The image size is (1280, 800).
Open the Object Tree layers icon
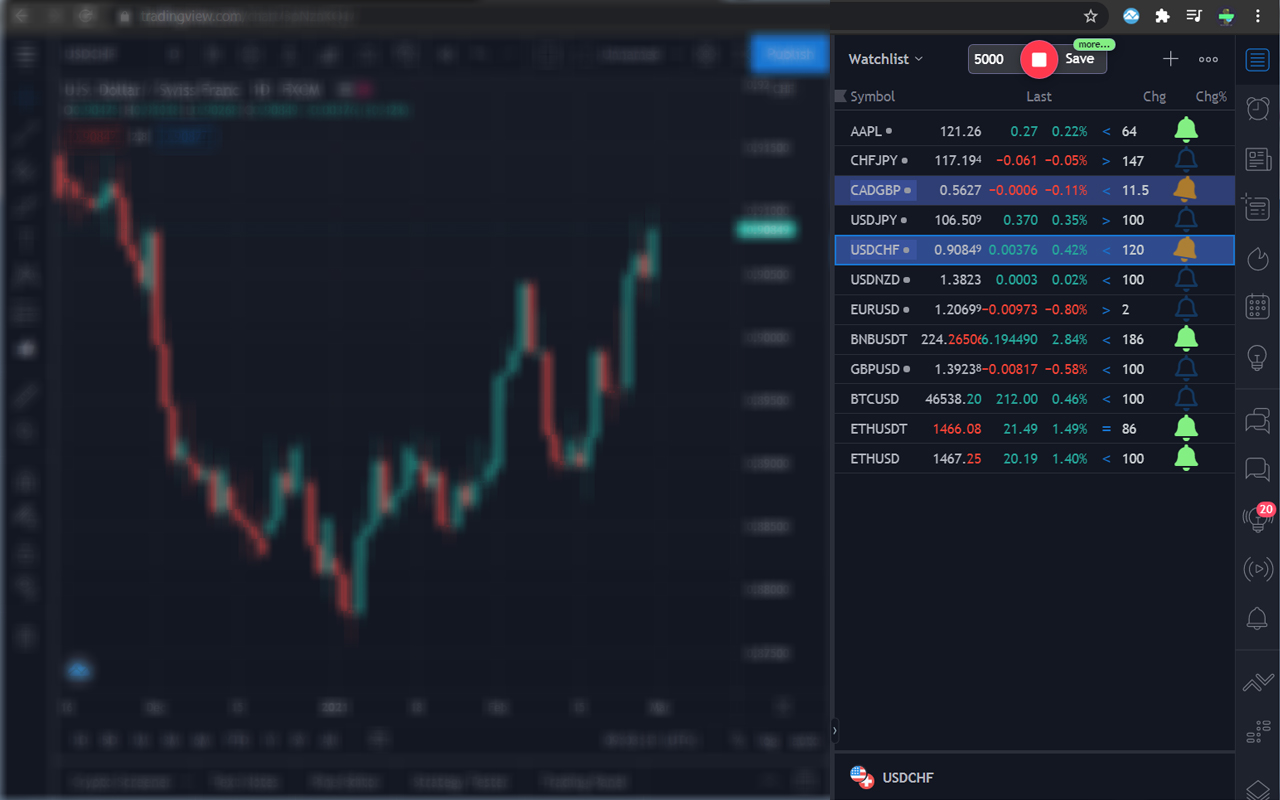point(1257,788)
